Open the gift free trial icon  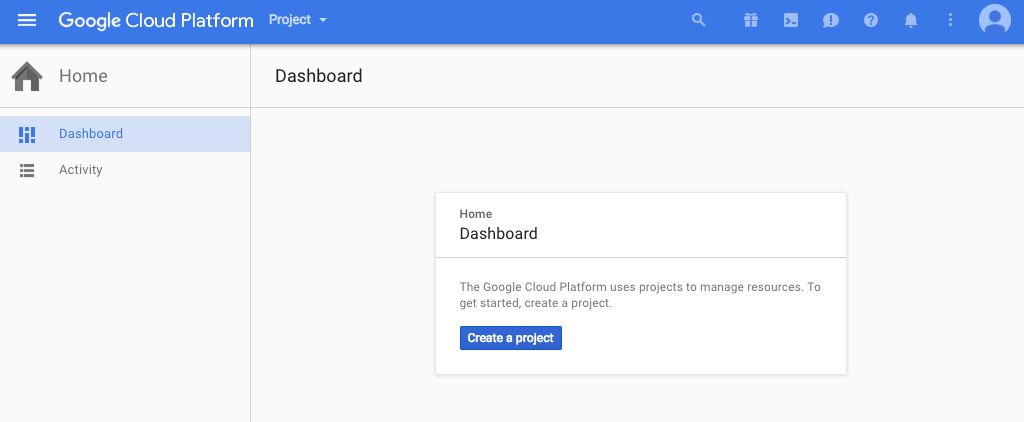click(x=751, y=20)
